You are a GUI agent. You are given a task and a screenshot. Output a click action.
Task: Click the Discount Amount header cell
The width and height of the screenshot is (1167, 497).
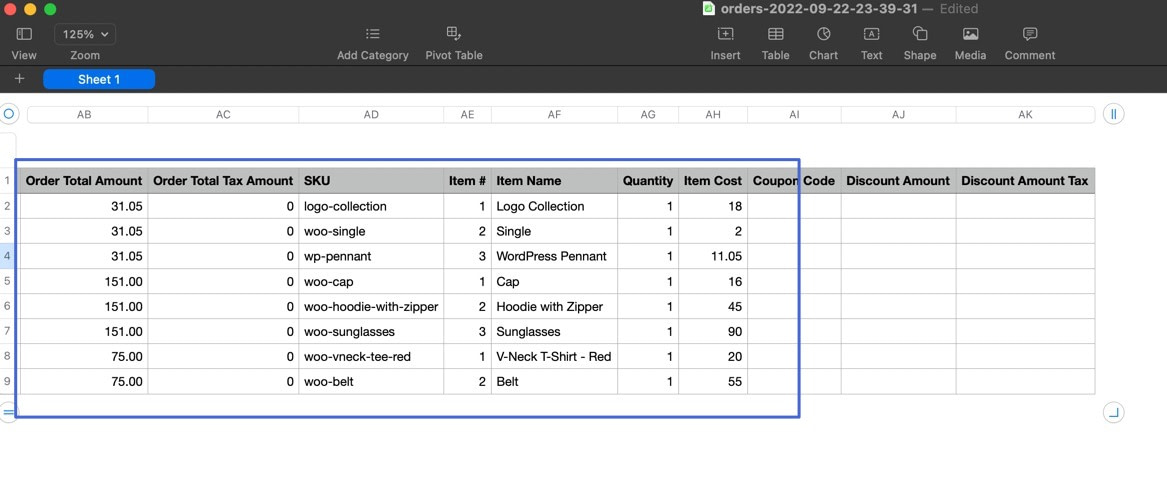pyautogui.click(x=898, y=181)
